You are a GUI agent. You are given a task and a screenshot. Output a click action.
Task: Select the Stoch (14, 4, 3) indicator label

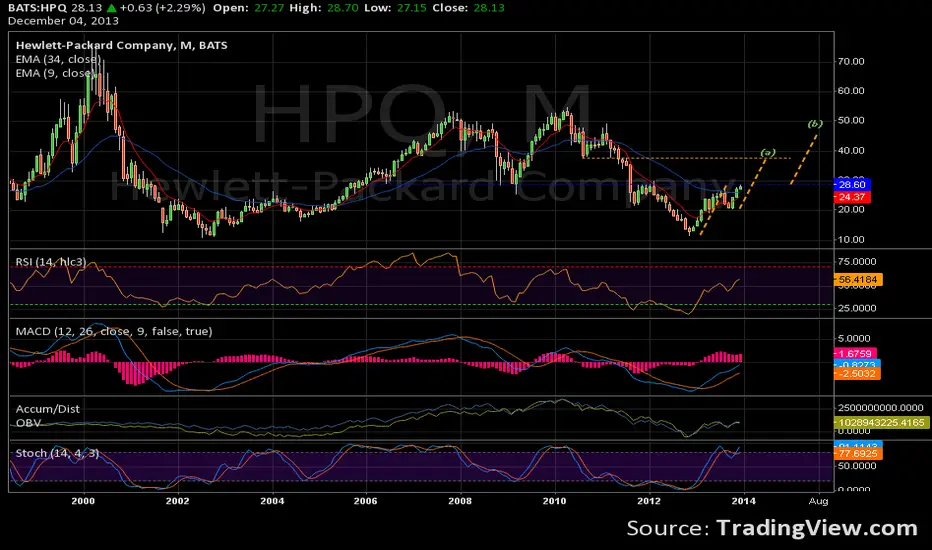pyautogui.click(x=57, y=453)
